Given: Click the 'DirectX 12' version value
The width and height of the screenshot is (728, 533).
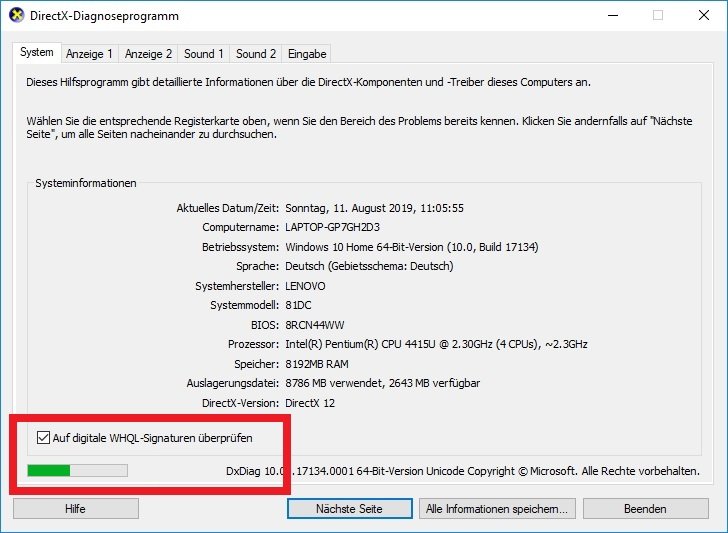Looking at the screenshot, I should point(310,403).
